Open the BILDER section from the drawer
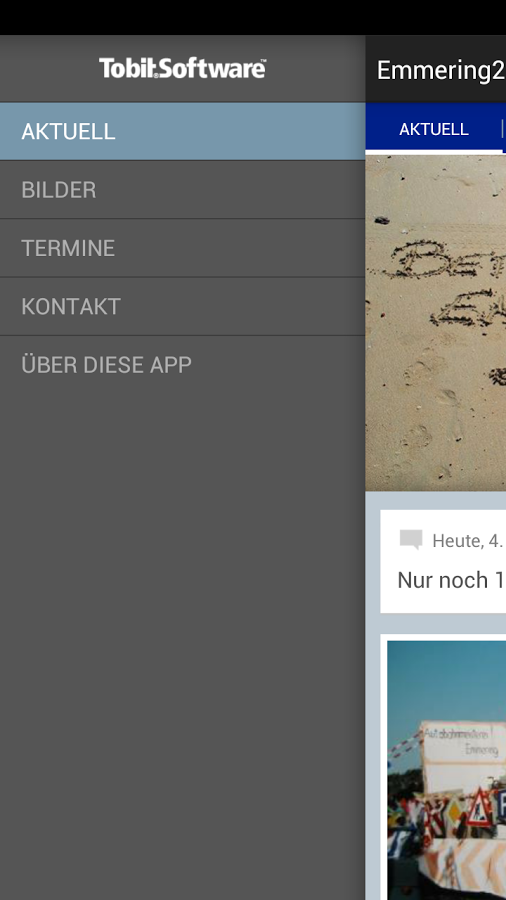This screenshot has width=506, height=900. [182, 190]
